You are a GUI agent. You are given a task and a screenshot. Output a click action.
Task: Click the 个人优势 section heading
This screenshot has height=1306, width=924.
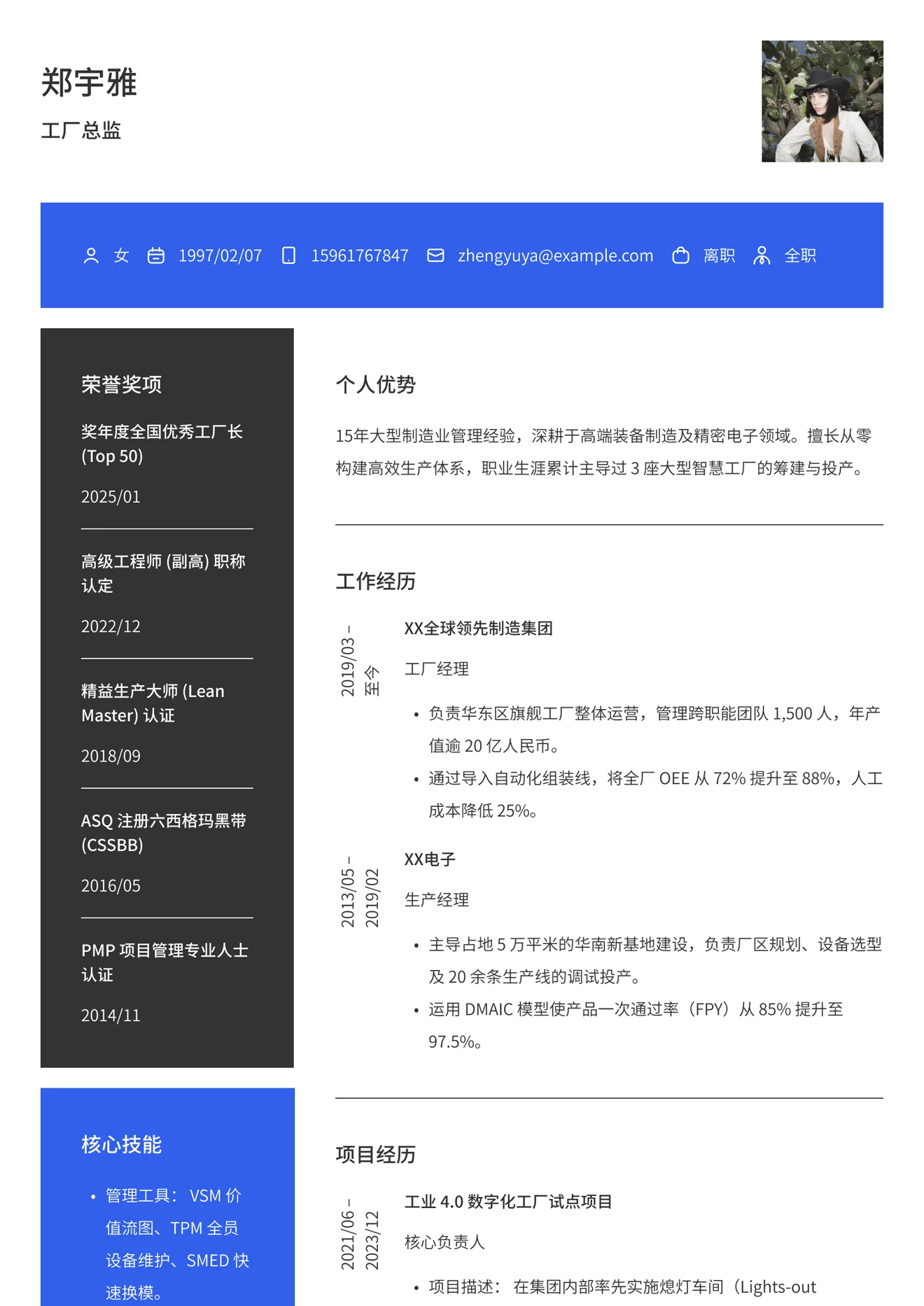click(x=376, y=384)
